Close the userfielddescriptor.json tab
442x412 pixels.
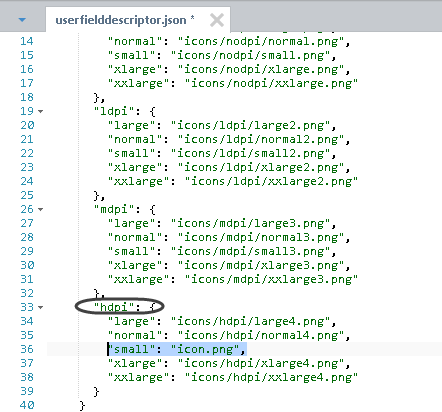pyautogui.click(x=217, y=20)
